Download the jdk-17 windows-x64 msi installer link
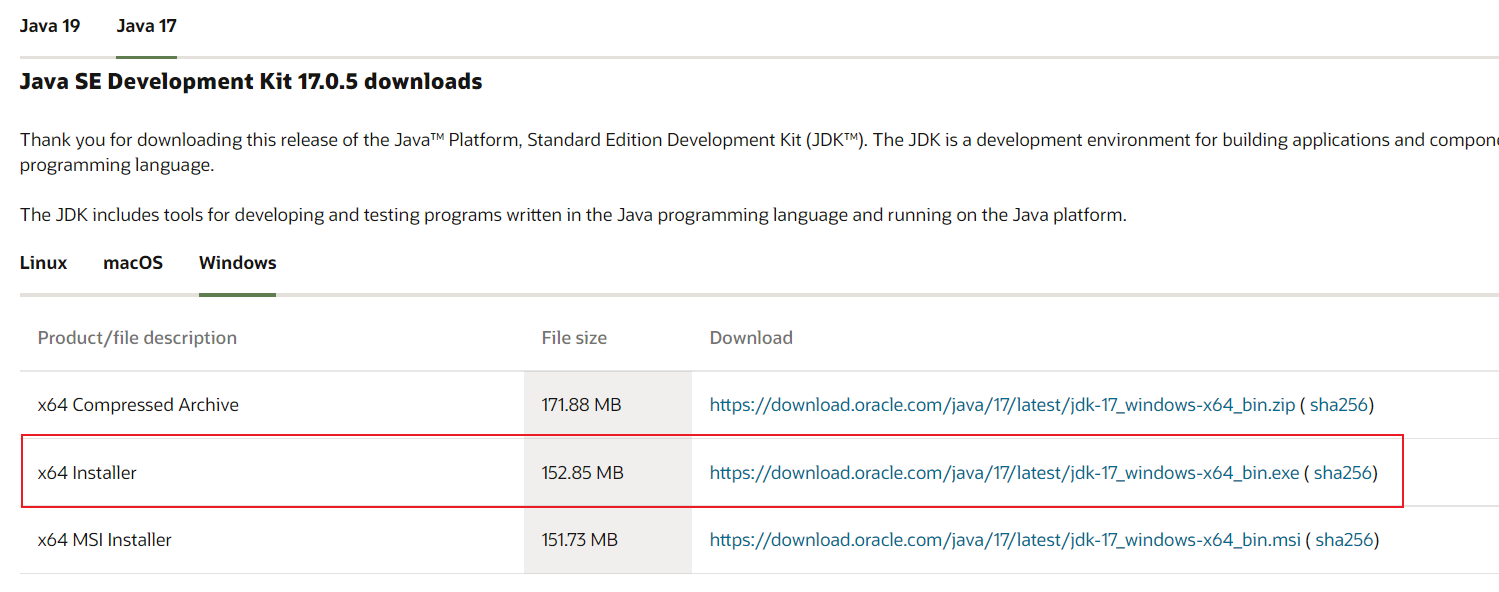The width and height of the screenshot is (1499, 592). (1005, 540)
